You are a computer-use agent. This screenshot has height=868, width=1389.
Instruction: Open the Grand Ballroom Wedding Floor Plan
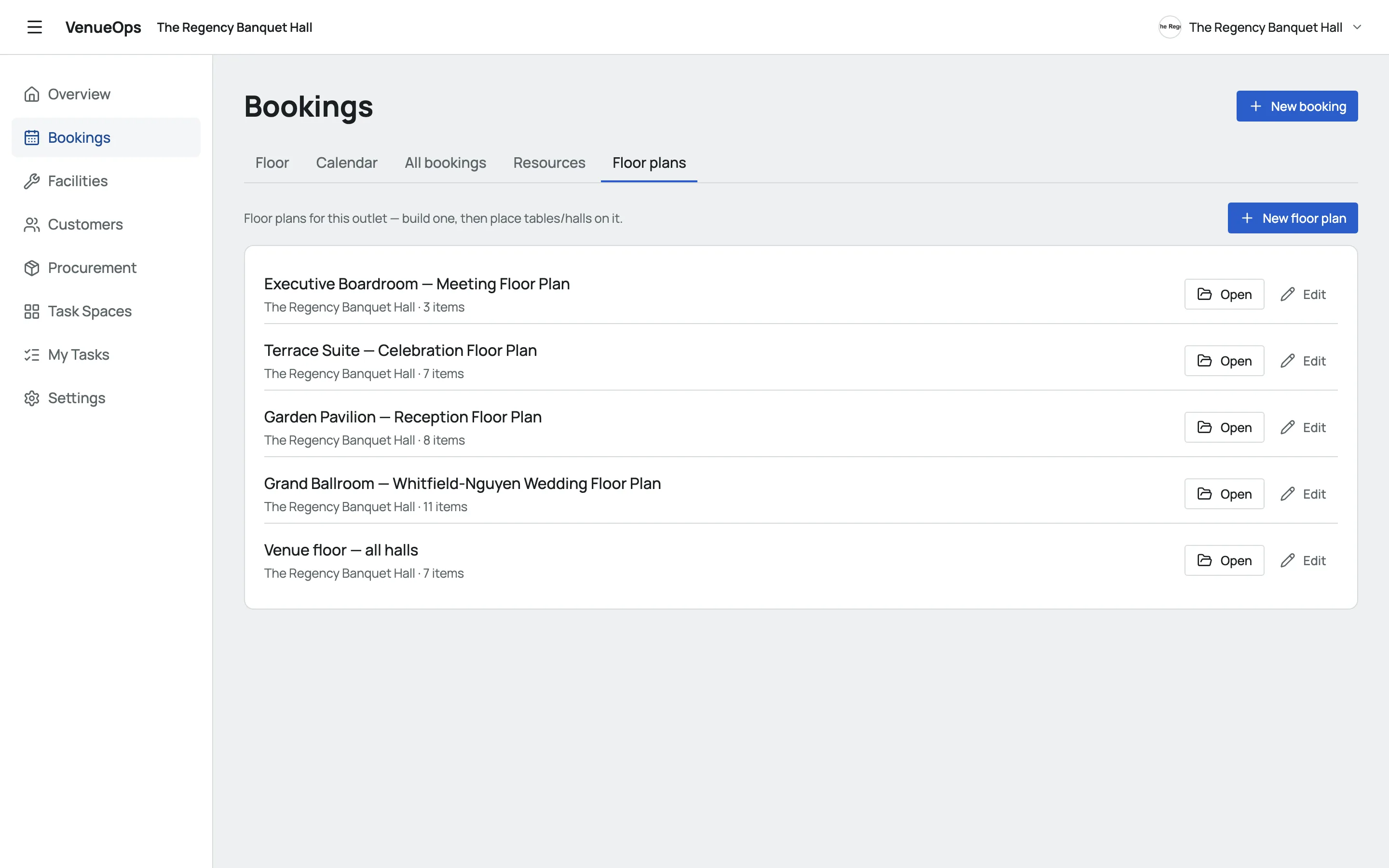(x=1224, y=494)
